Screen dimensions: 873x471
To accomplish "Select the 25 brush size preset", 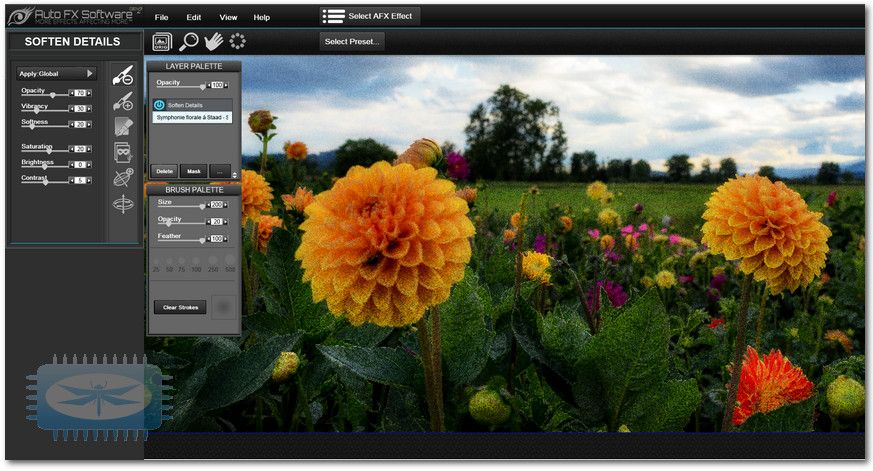I will pyautogui.click(x=156, y=263).
